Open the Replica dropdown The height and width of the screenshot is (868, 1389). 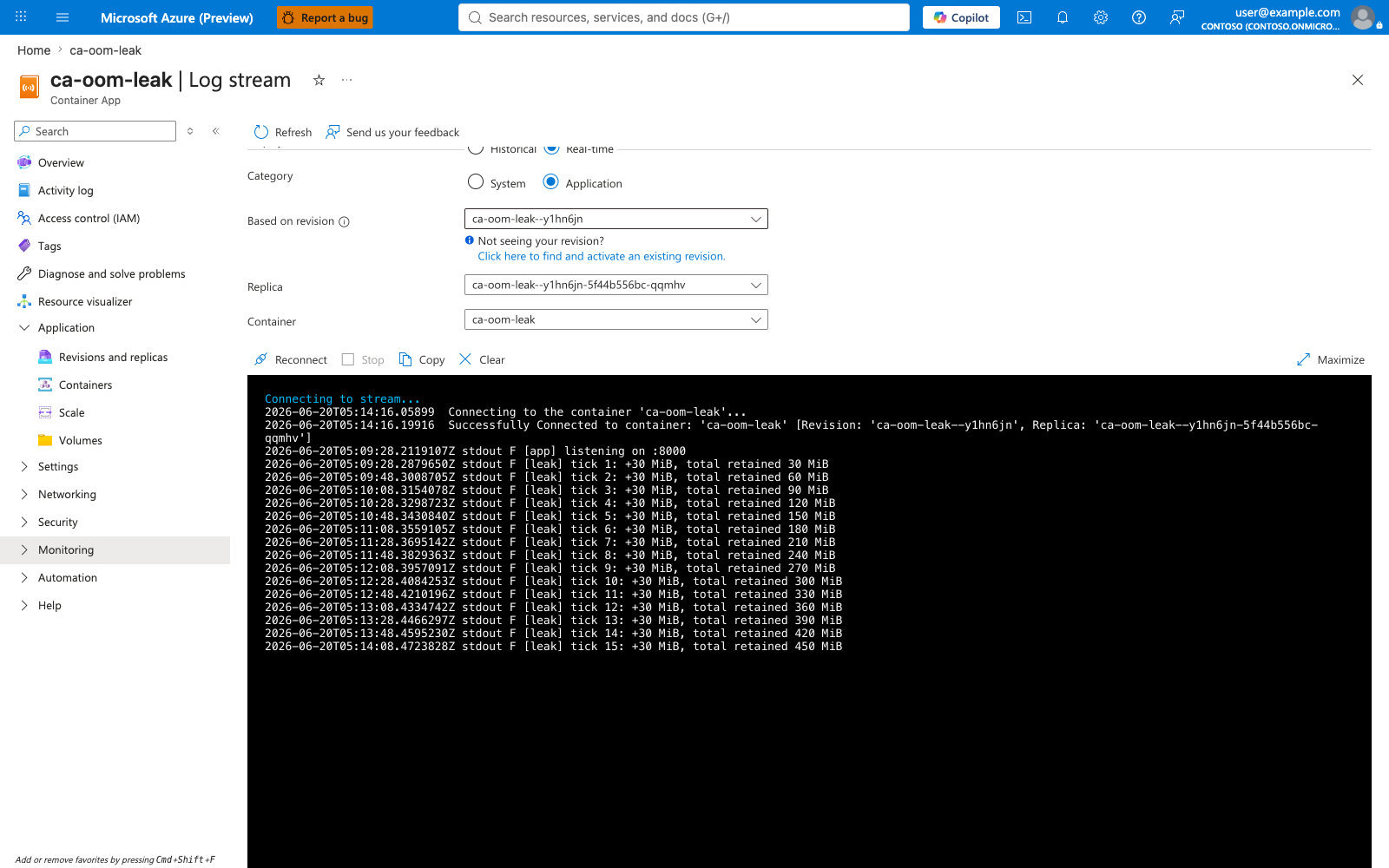click(x=616, y=285)
